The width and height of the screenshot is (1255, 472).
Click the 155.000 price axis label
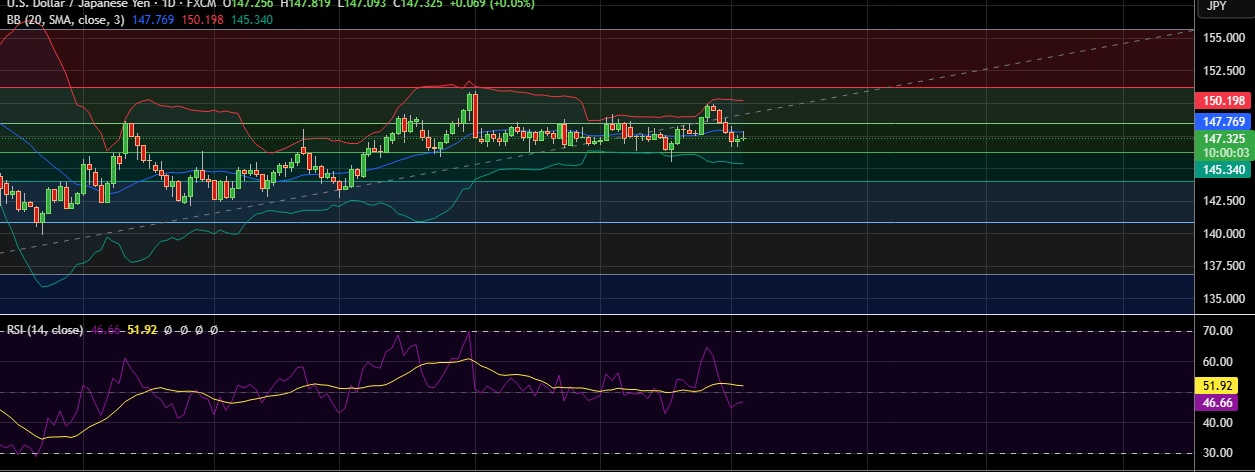[x=1224, y=38]
